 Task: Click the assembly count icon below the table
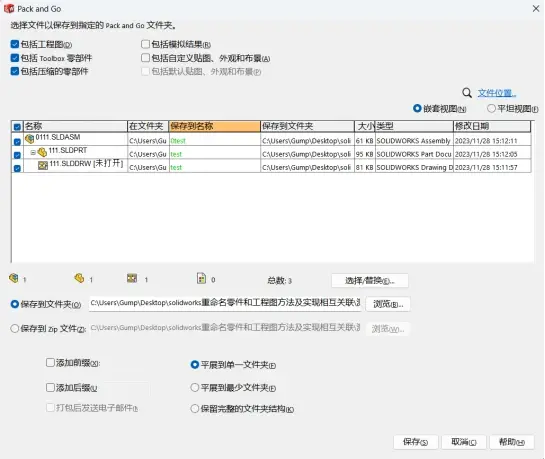click(x=14, y=278)
